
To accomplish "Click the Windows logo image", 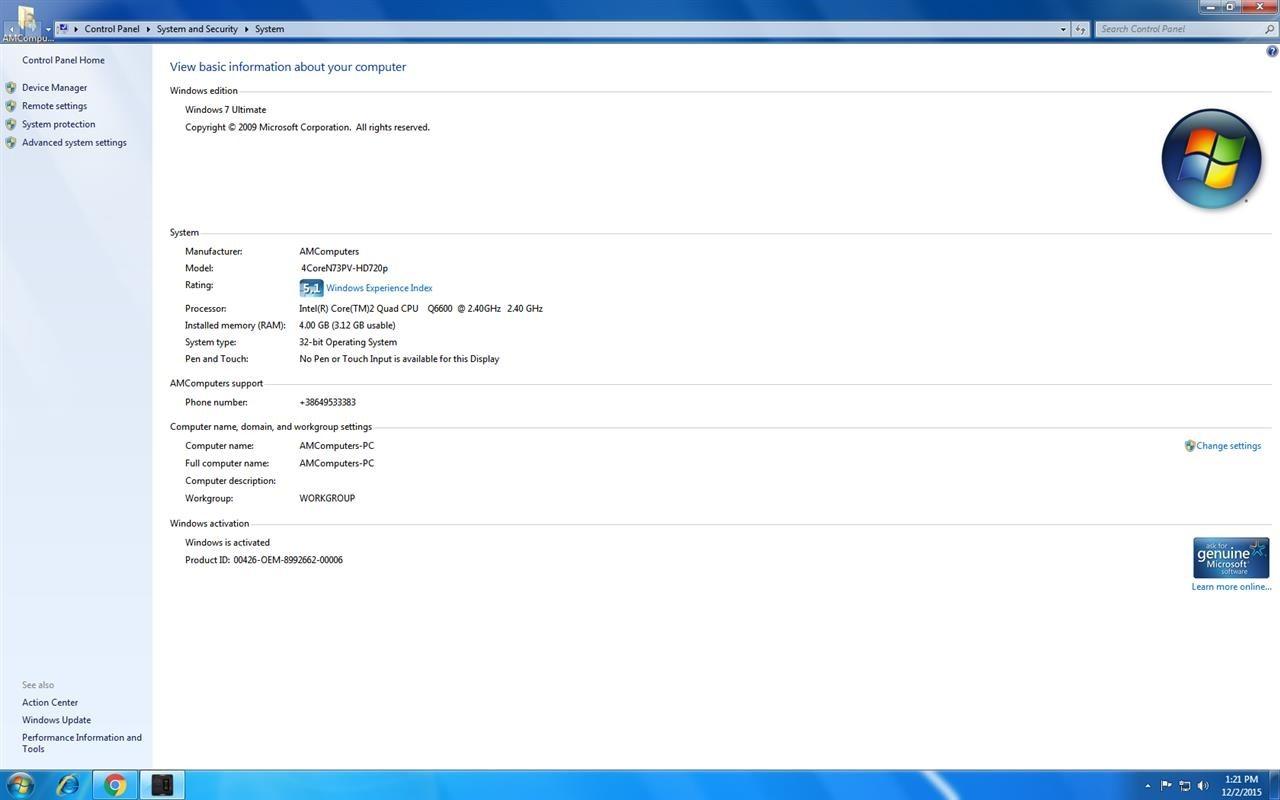I will coord(1211,159).
